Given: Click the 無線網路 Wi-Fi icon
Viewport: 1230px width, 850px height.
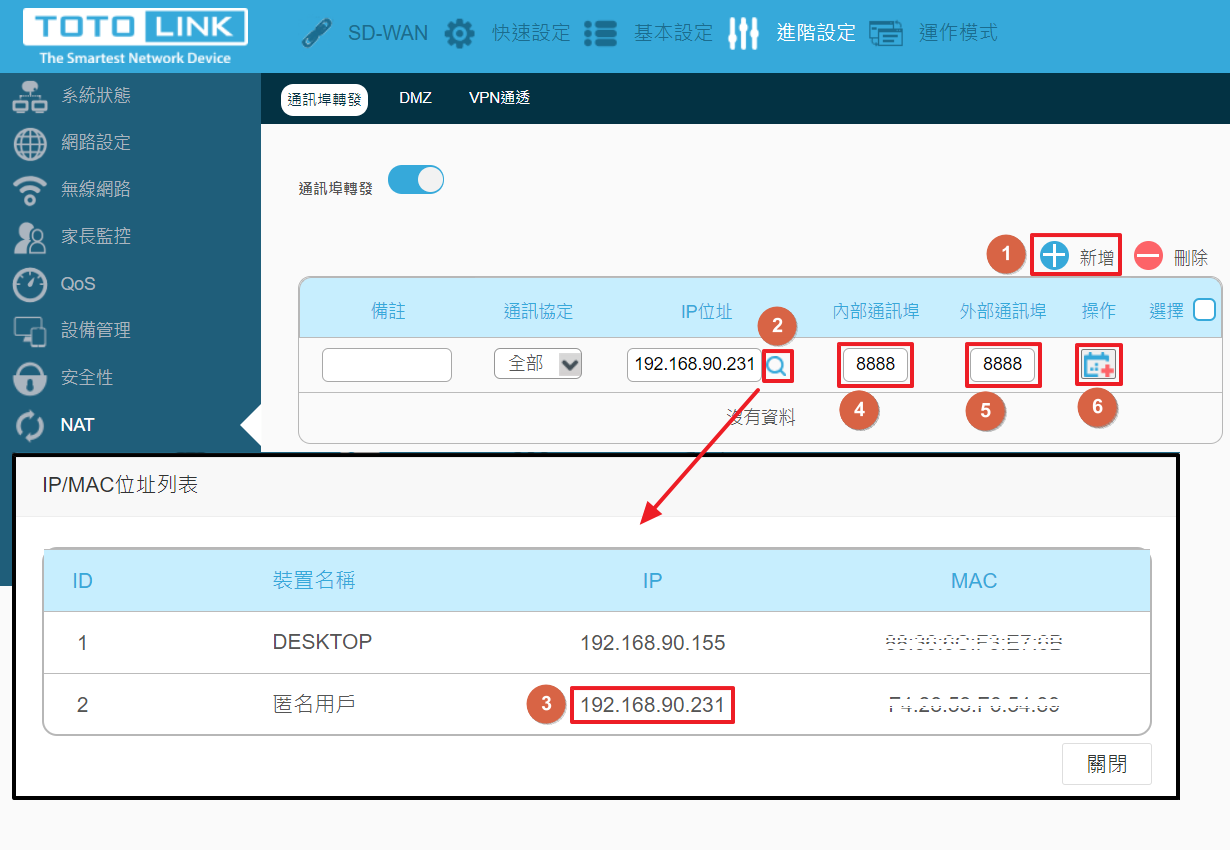Looking at the screenshot, I should click(29, 190).
